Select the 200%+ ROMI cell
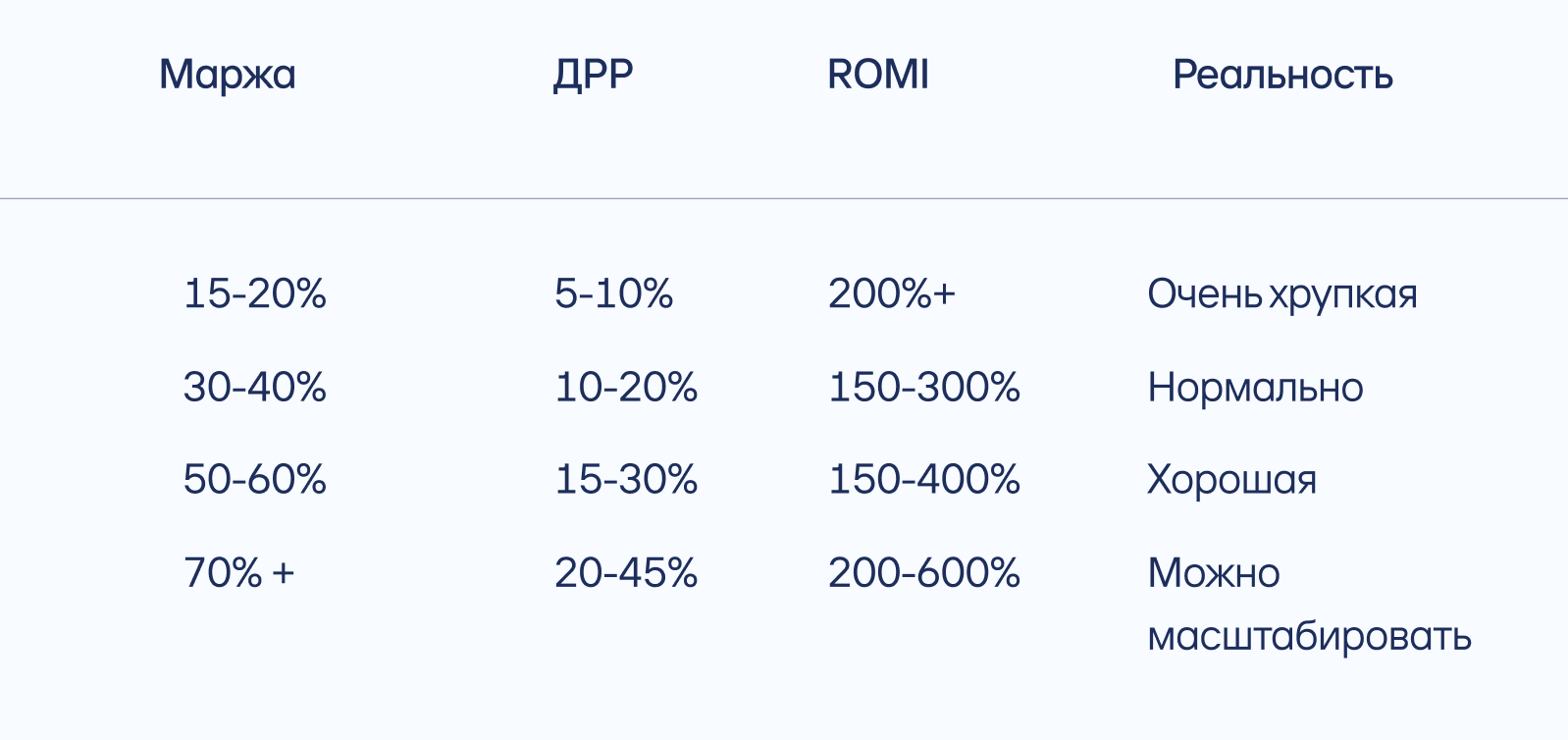Image resolution: width=1568 pixels, height=740 pixels. click(x=891, y=293)
